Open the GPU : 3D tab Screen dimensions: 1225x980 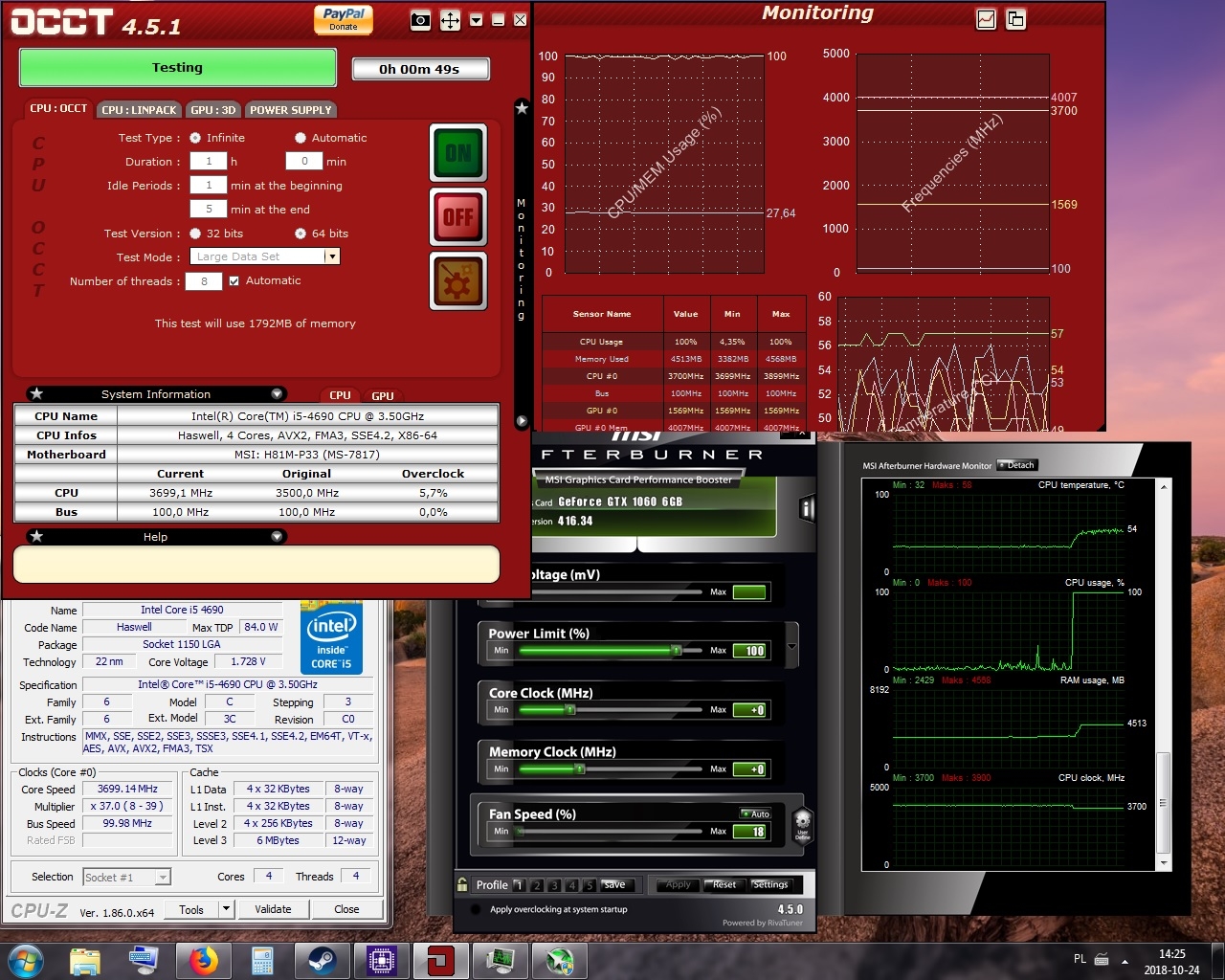[212, 110]
